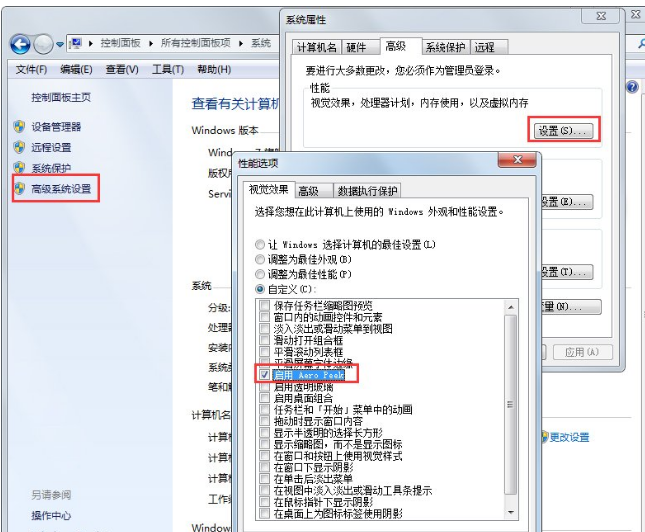Click the shield icon next to 更改设置
Viewport: 645px width, 532px height.
545,437
